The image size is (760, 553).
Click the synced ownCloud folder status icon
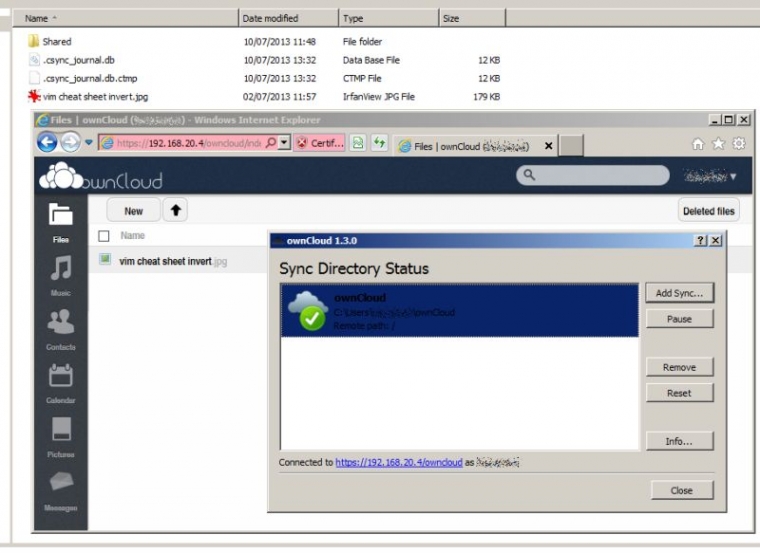[308, 311]
